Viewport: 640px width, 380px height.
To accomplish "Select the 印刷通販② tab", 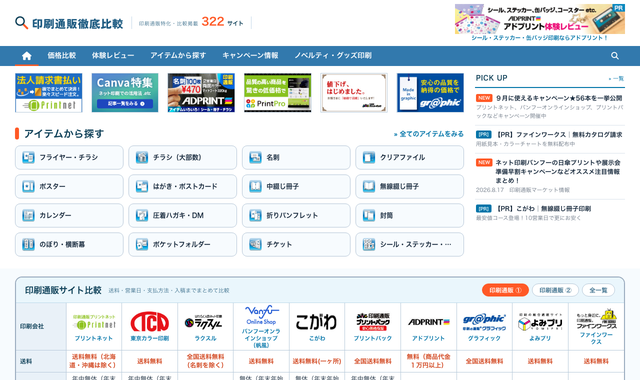I will pos(555,290).
